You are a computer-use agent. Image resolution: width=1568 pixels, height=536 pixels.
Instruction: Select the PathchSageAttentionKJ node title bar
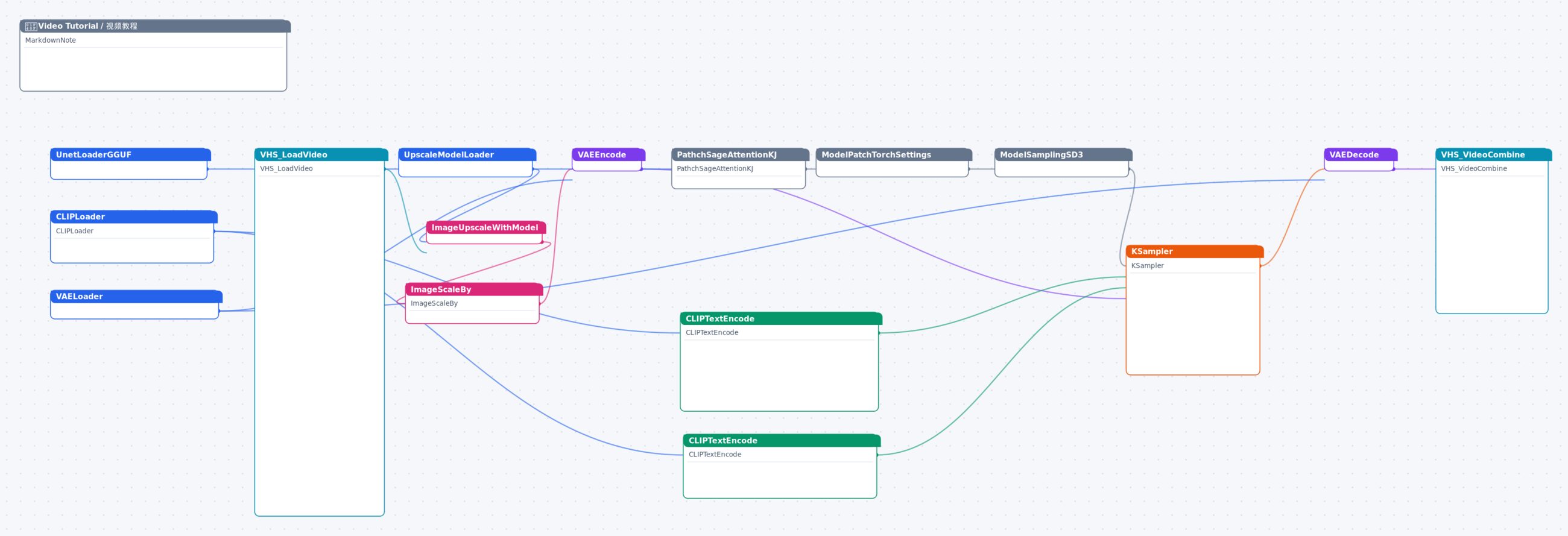(x=740, y=154)
